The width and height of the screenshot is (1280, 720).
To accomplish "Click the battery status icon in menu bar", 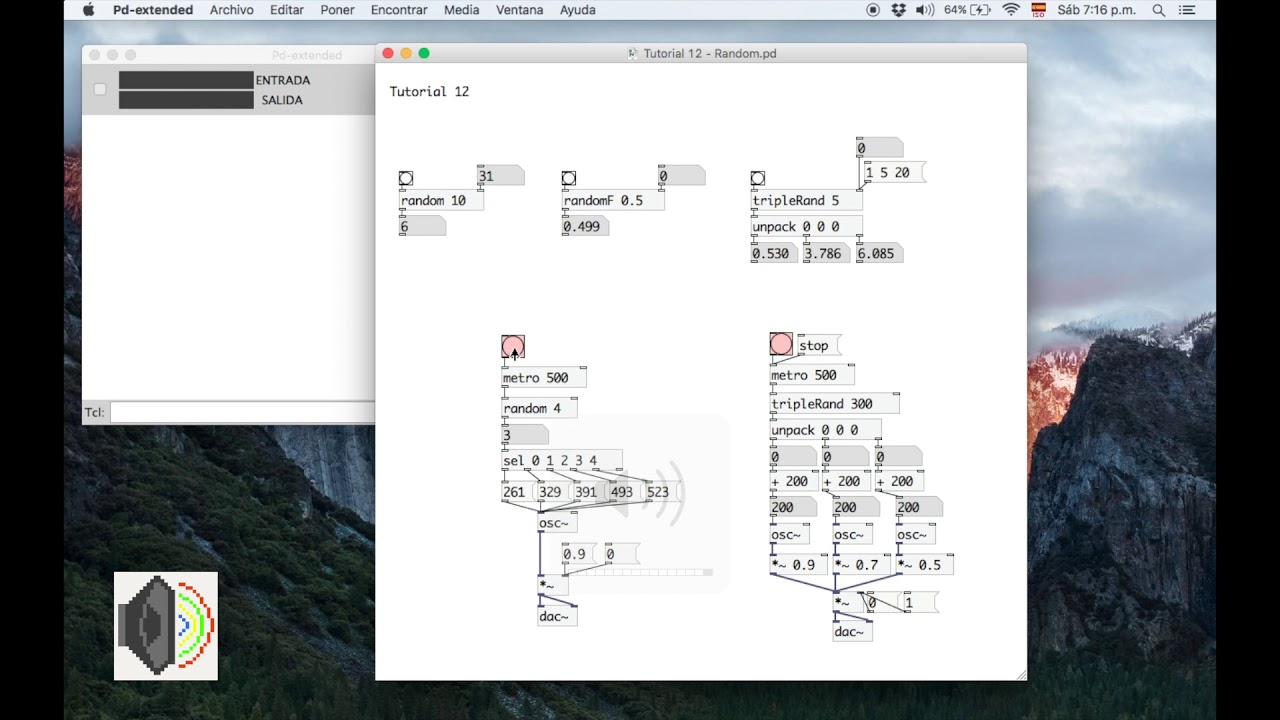I will [x=980, y=10].
